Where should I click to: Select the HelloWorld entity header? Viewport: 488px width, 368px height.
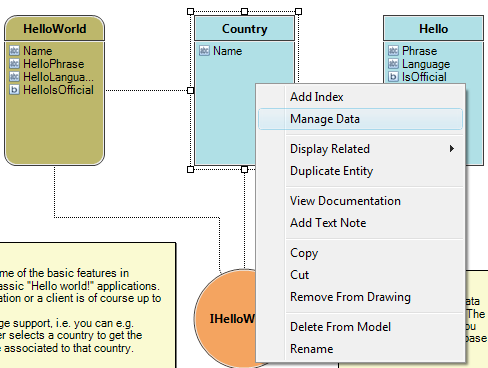coord(55,29)
